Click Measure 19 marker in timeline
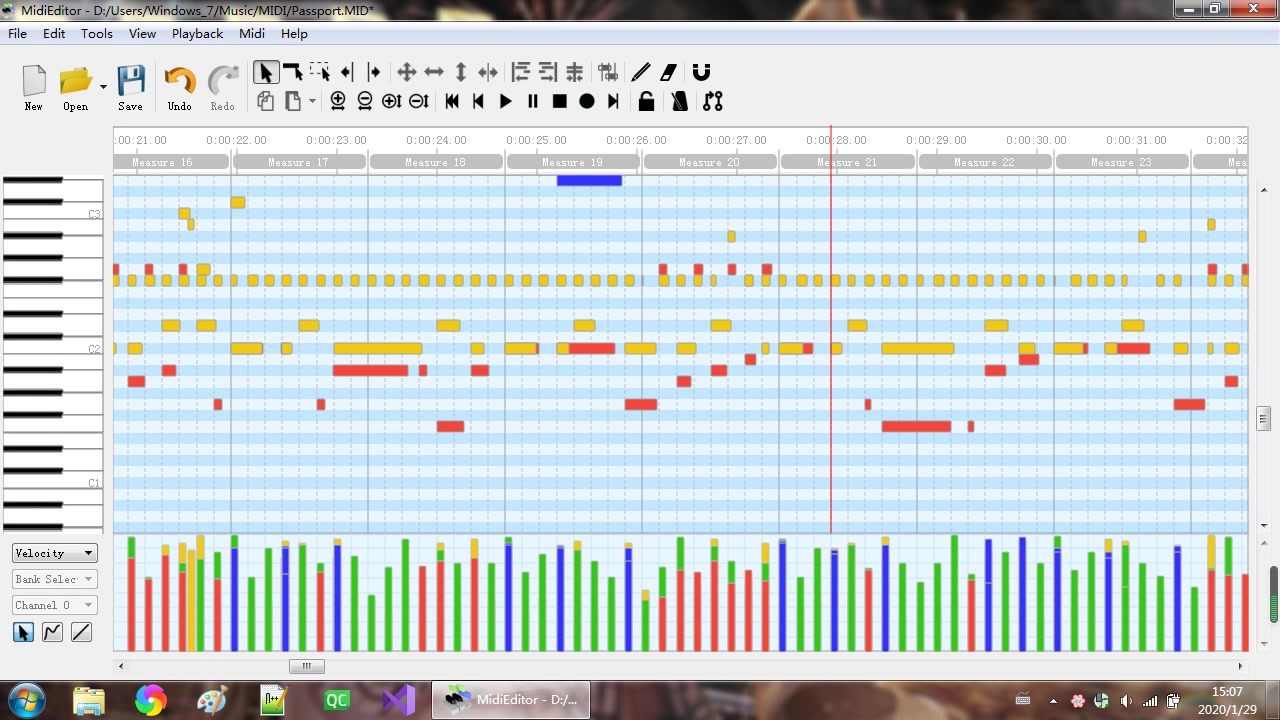 pos(573,162)
